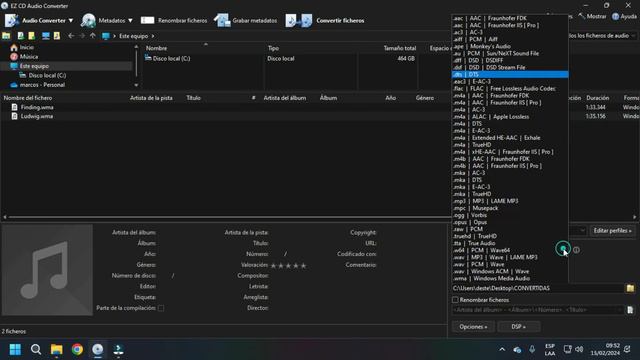
Task: Open the DSP button
Action: pyautogui.click(x=518, y=327)
